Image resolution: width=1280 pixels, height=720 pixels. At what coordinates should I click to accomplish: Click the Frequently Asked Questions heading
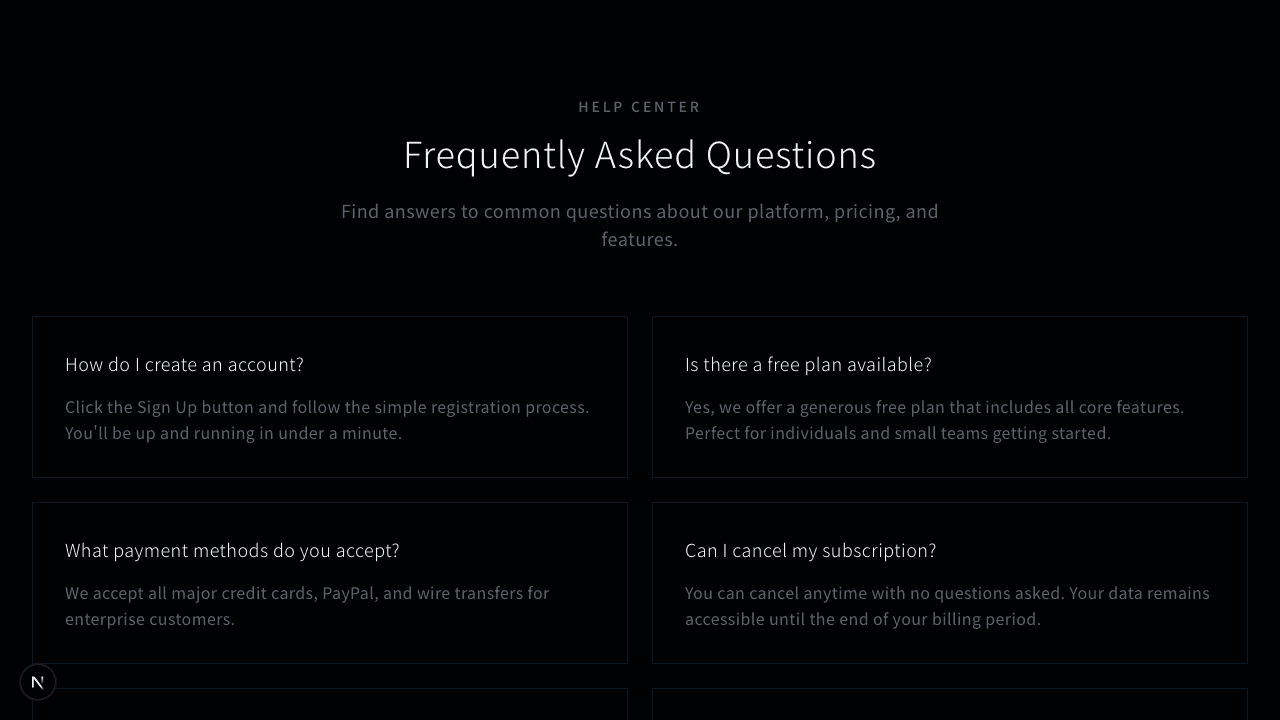(x=640, y=156)
